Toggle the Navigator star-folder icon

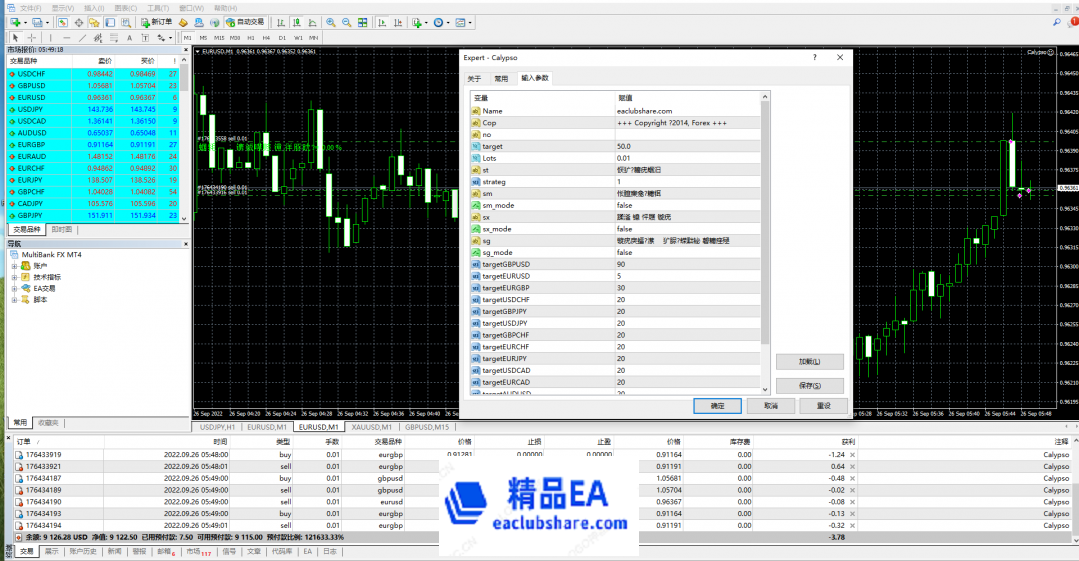pyautogui.click(x=94, y=23)
